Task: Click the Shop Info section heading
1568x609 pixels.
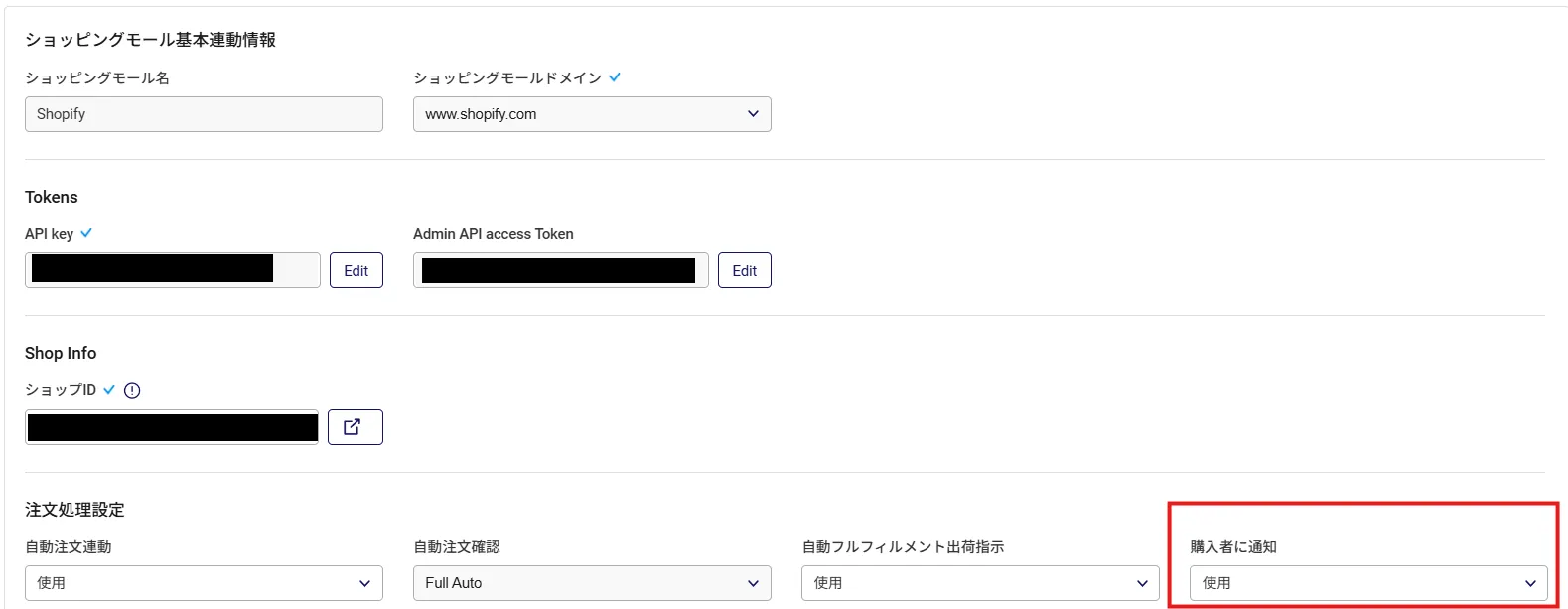Action: (x=61, y=353)
